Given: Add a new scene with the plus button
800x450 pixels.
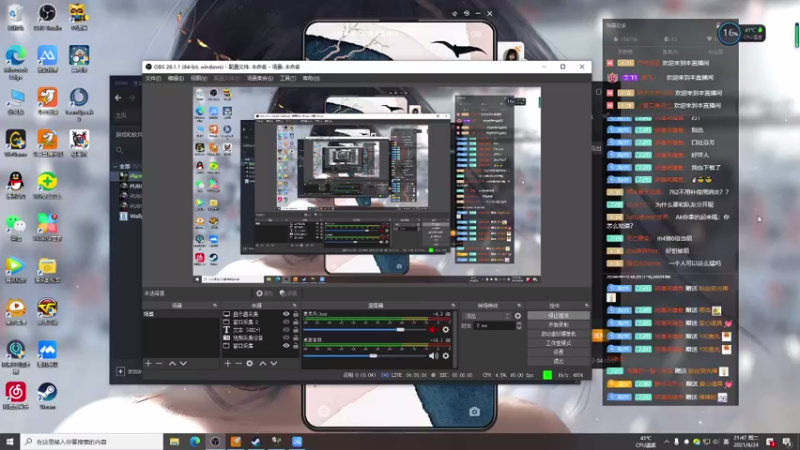Looking at the screenshot, I should [148, 363].
